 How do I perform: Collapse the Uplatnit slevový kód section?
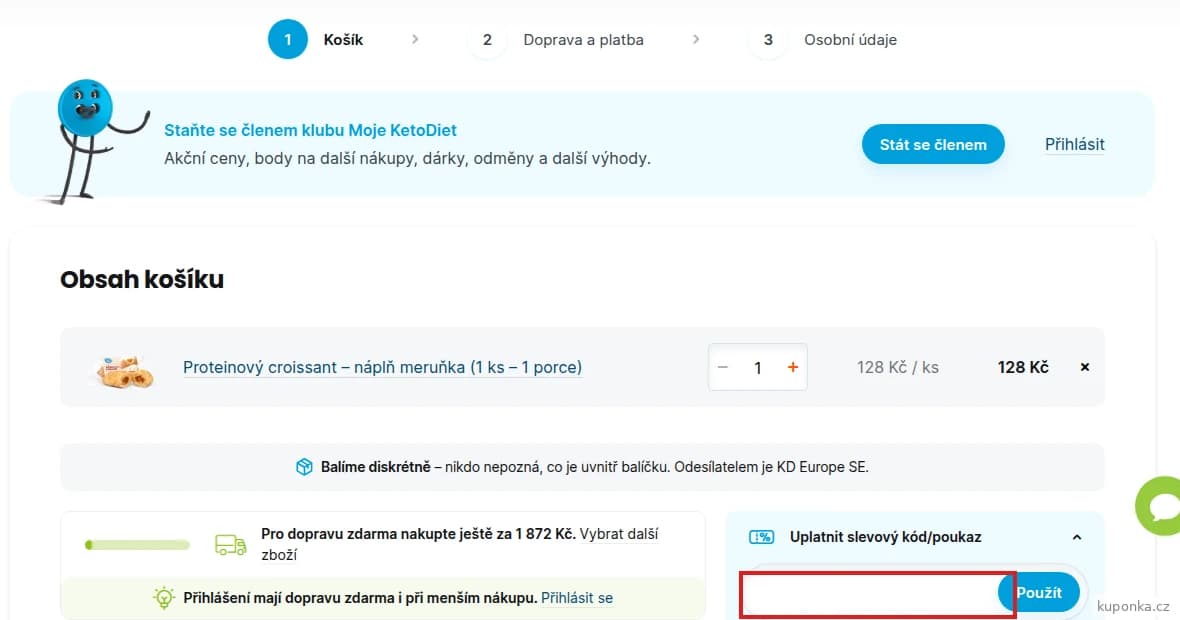tap(1077, 537)
